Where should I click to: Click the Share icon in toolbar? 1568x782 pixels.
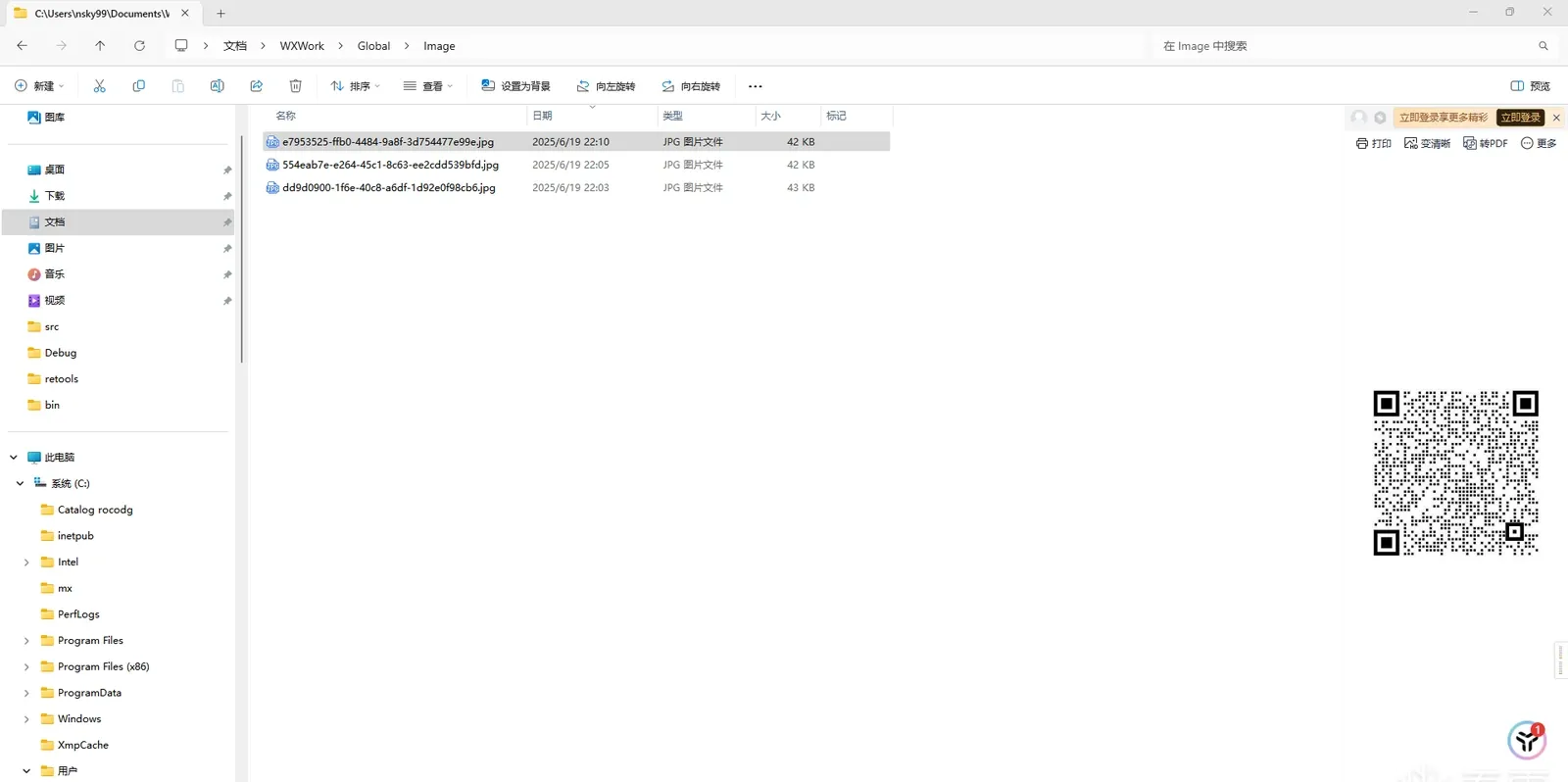click(256, 86)
